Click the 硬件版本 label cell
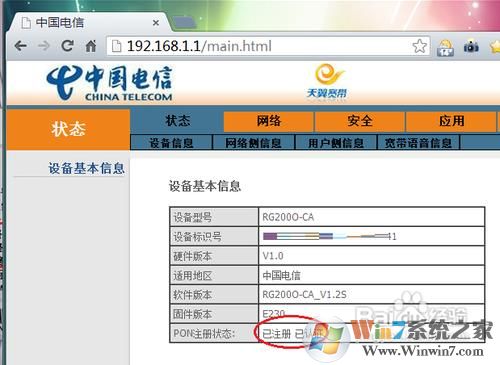500x365 pixels. point(214,256)
